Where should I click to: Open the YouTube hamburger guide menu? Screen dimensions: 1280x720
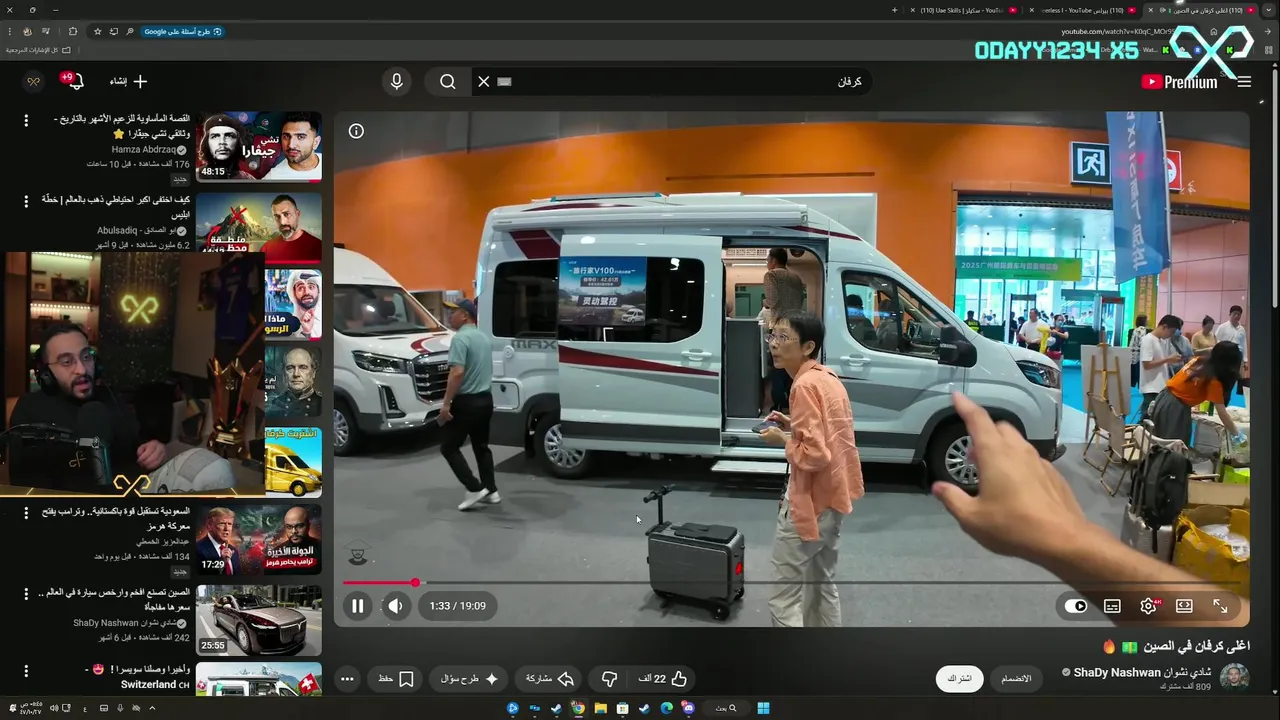tap(1244, 82)
